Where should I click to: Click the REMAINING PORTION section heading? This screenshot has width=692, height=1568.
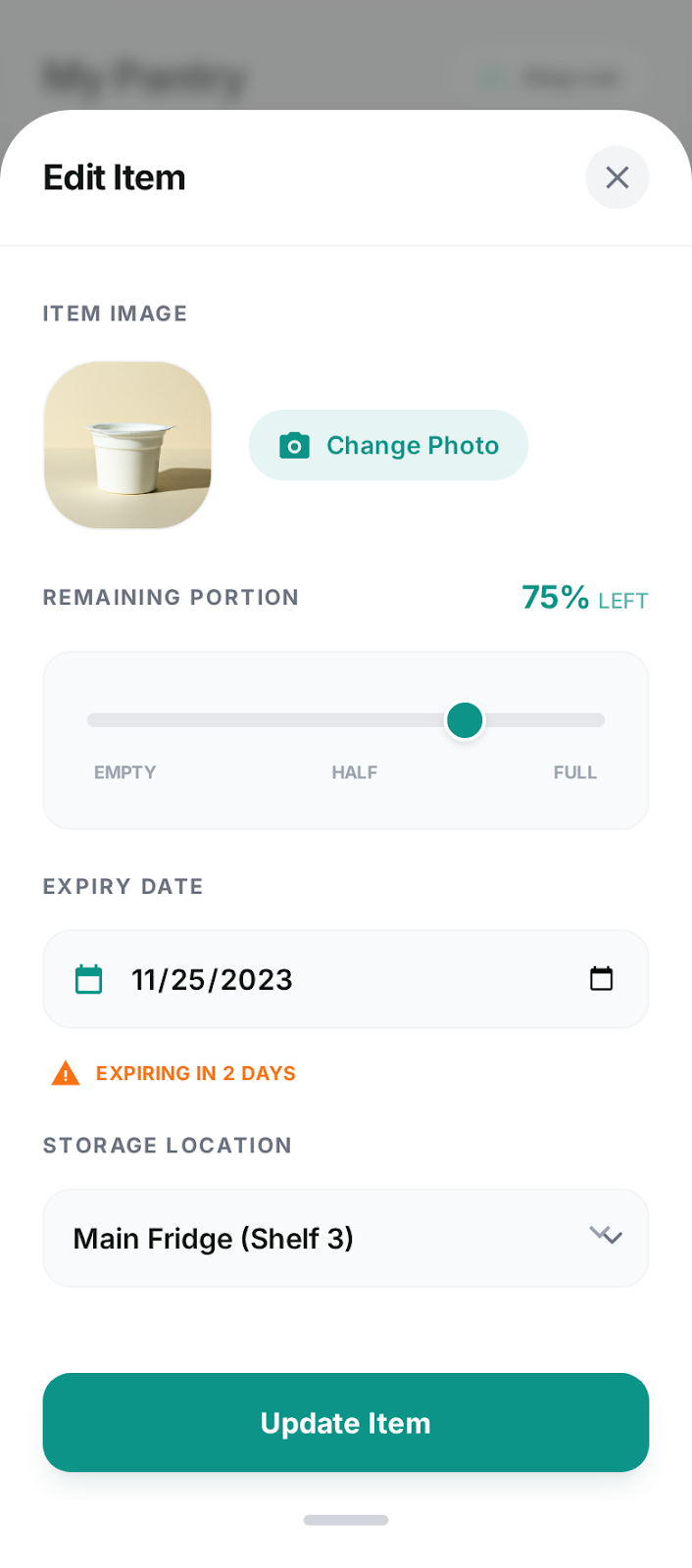[x=170, y=597]
